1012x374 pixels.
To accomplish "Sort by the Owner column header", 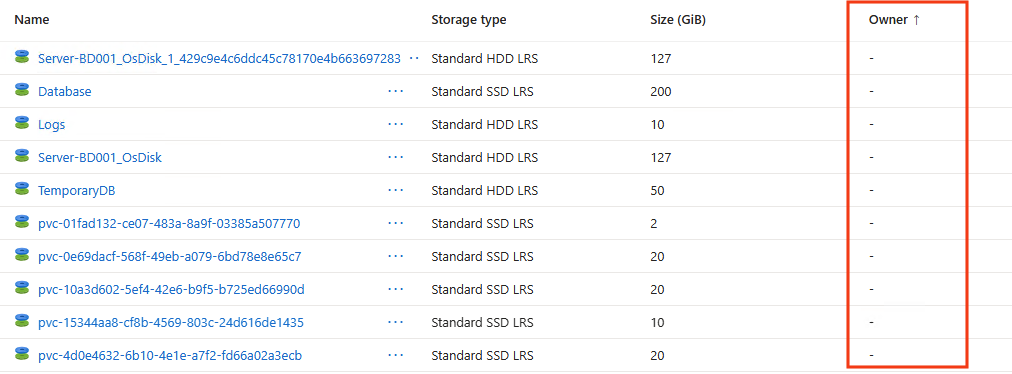I will 894,20.
